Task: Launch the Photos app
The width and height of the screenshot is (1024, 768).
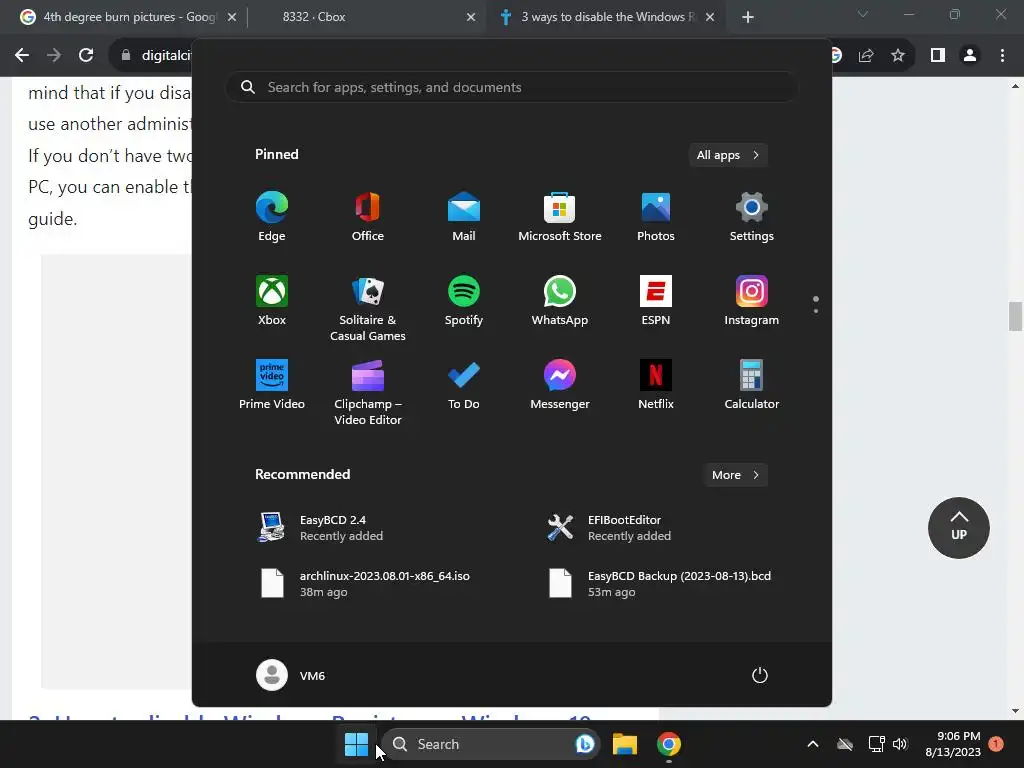Action: (656, 217)
